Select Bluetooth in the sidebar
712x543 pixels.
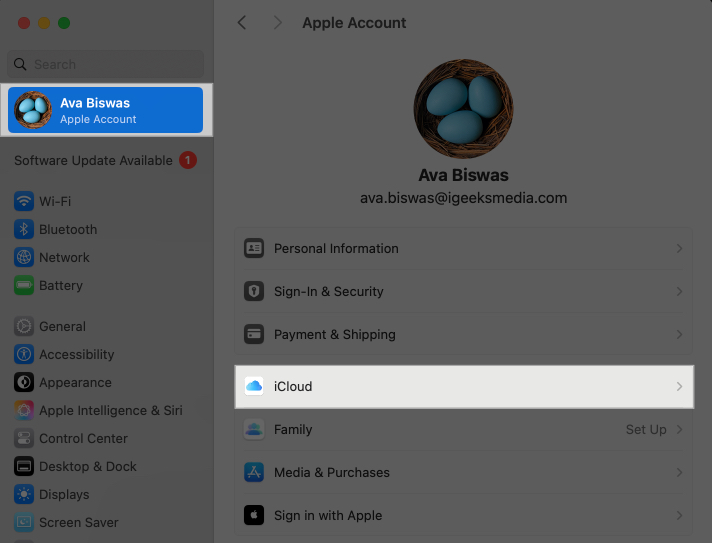pyautogui.click(x=107, y=229)
